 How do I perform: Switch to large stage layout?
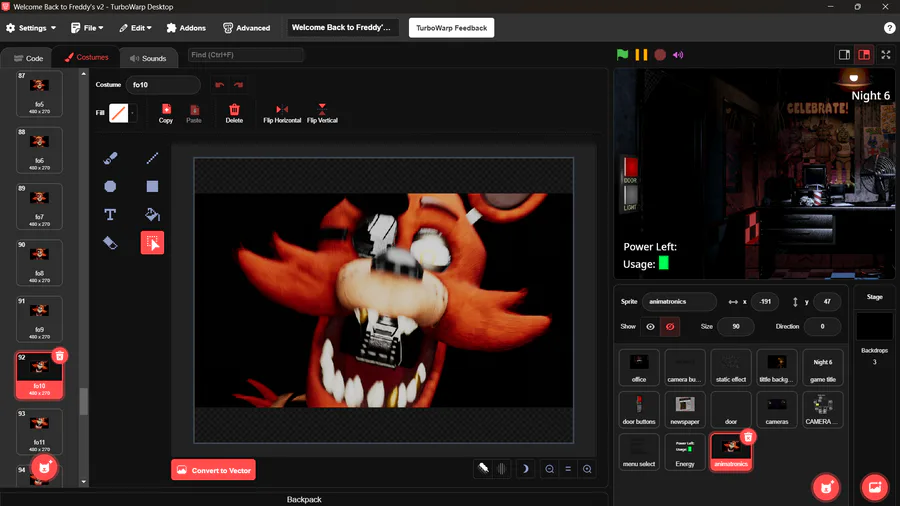864,55
